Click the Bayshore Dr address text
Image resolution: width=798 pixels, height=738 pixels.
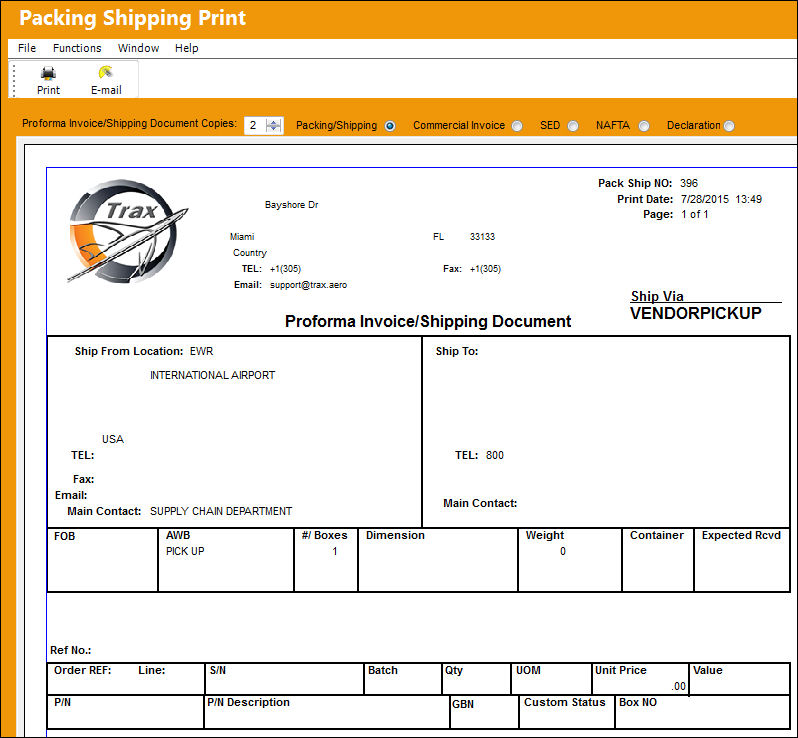click(292, 205)
